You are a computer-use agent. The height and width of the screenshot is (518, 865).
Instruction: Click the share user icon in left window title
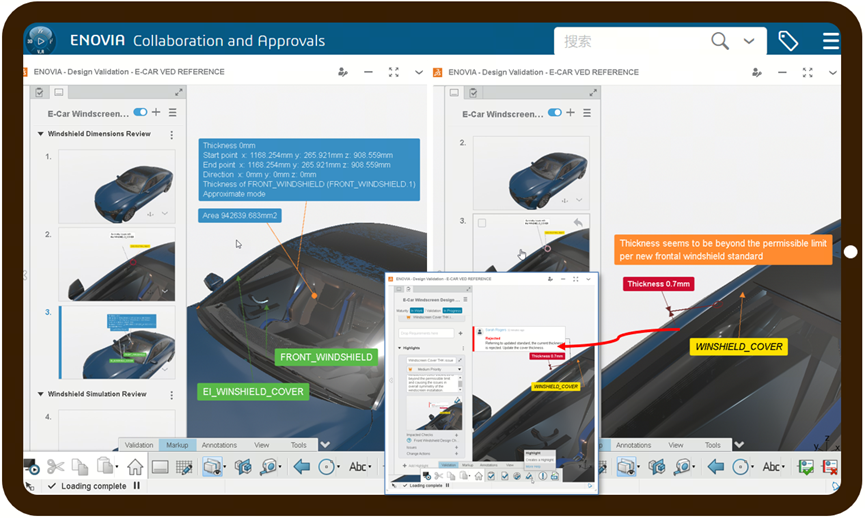pyautogui.click(x=343, y=72)
